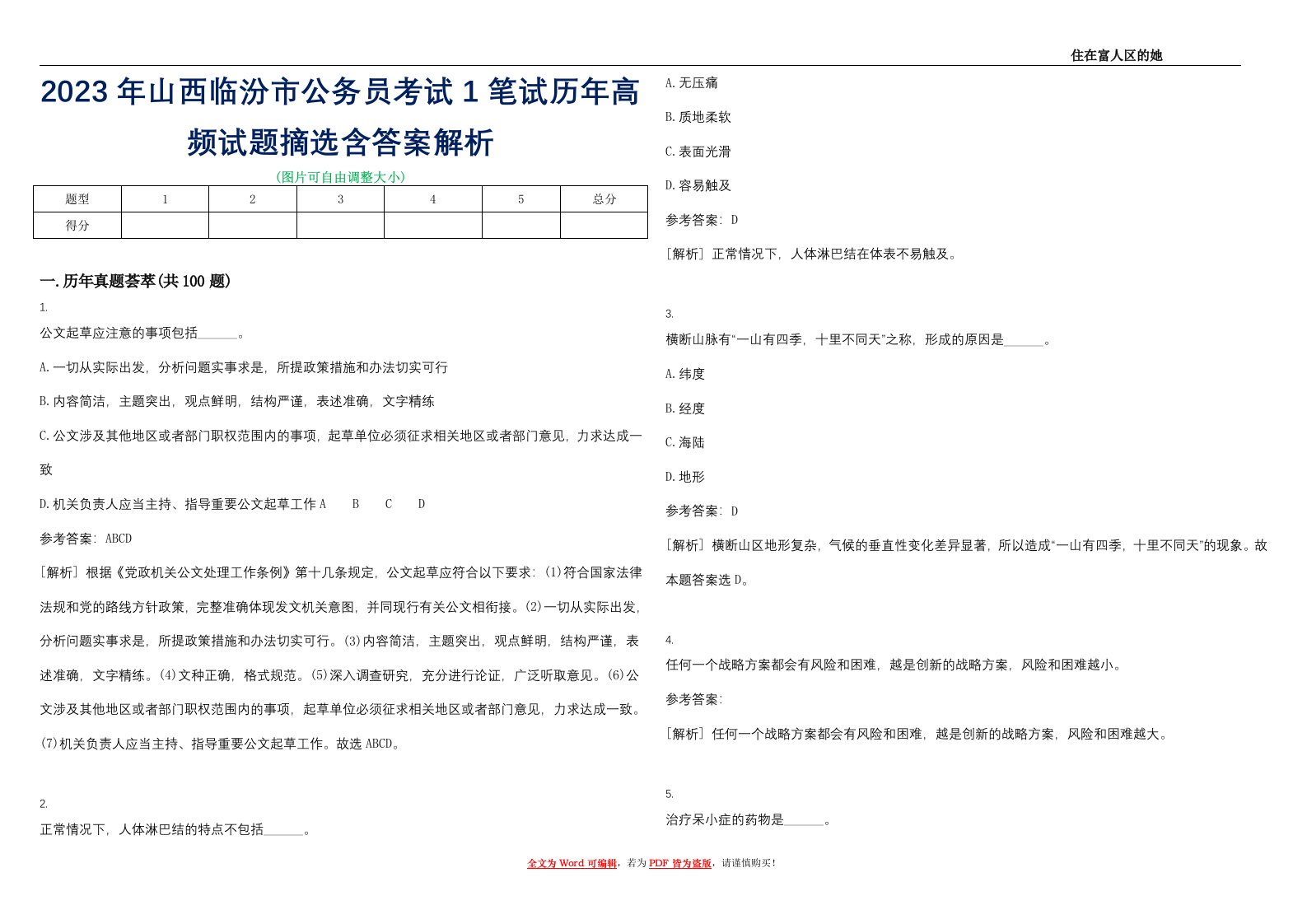Select option 'A.纬度'
The width and height of the screenshot is (1307, 924).
(x=685, y=374)
